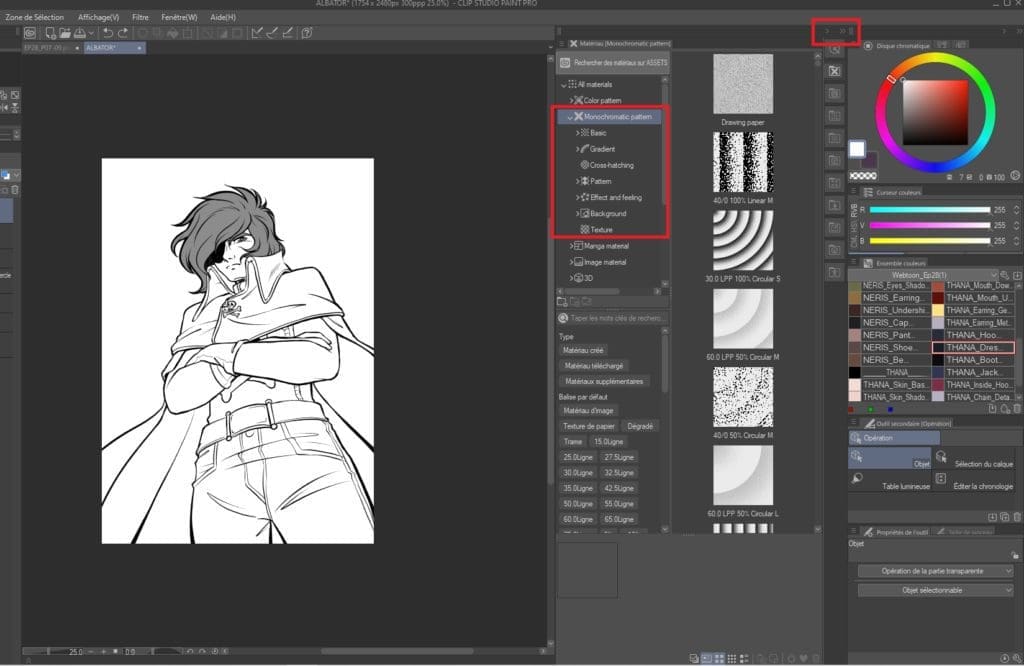Open the Fenêtre(W) menu
The width and height of the screenshot is (1024, 666).
coord(179,17)
